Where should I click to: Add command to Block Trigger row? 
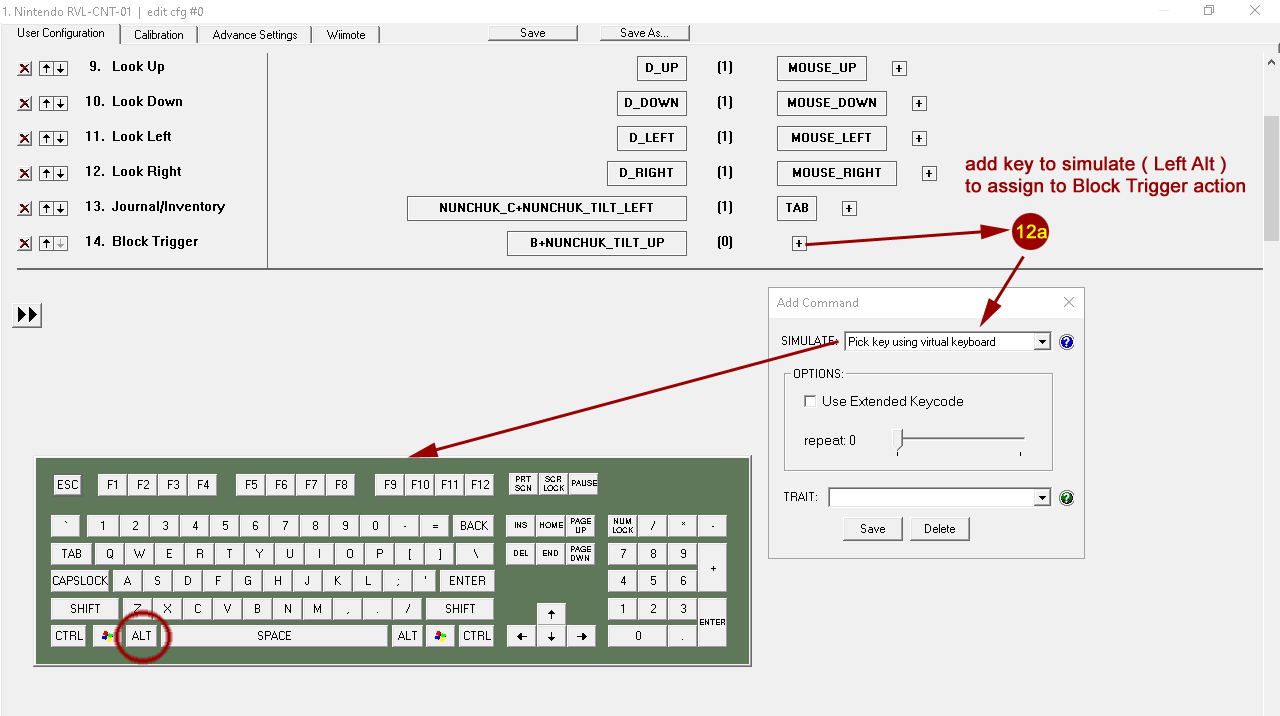[x=799, y=243]
